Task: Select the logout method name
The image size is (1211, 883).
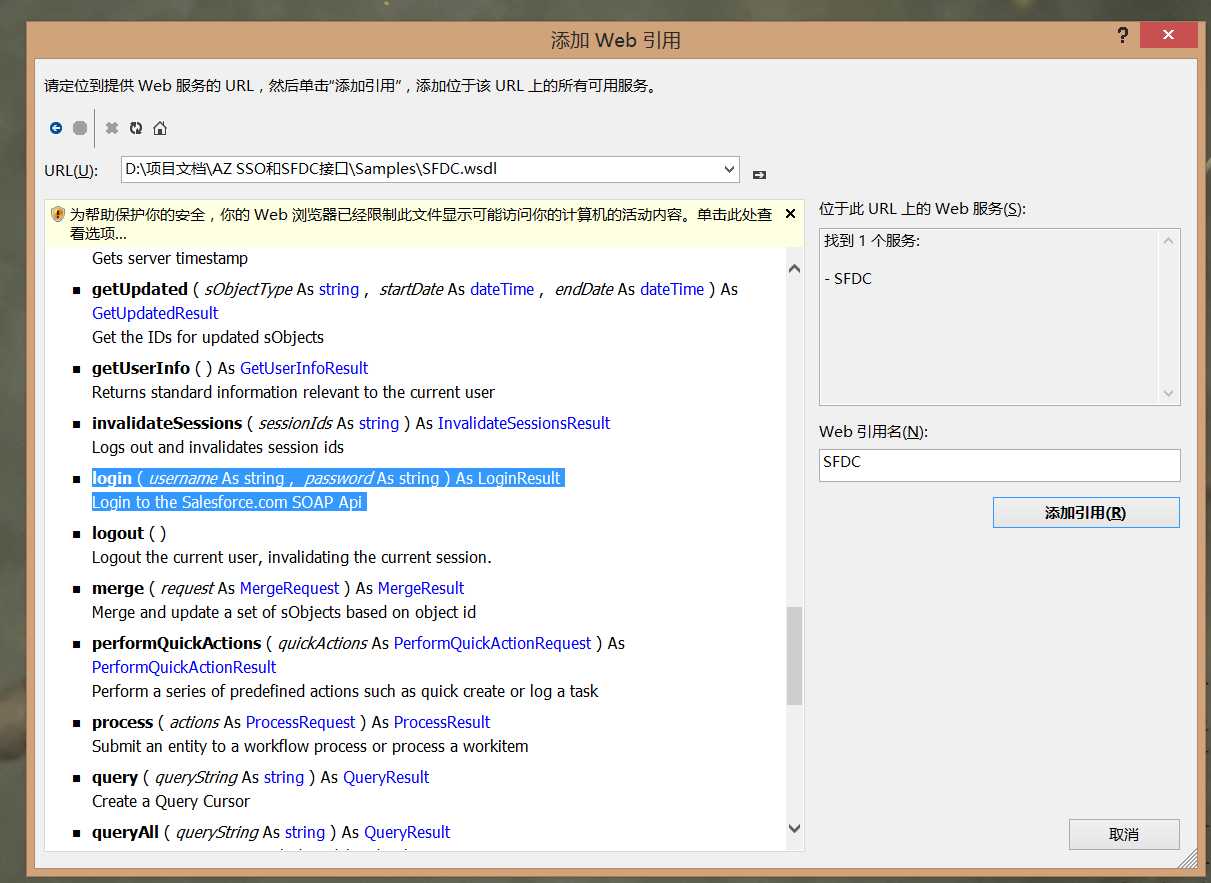Action: coord(118,533)
